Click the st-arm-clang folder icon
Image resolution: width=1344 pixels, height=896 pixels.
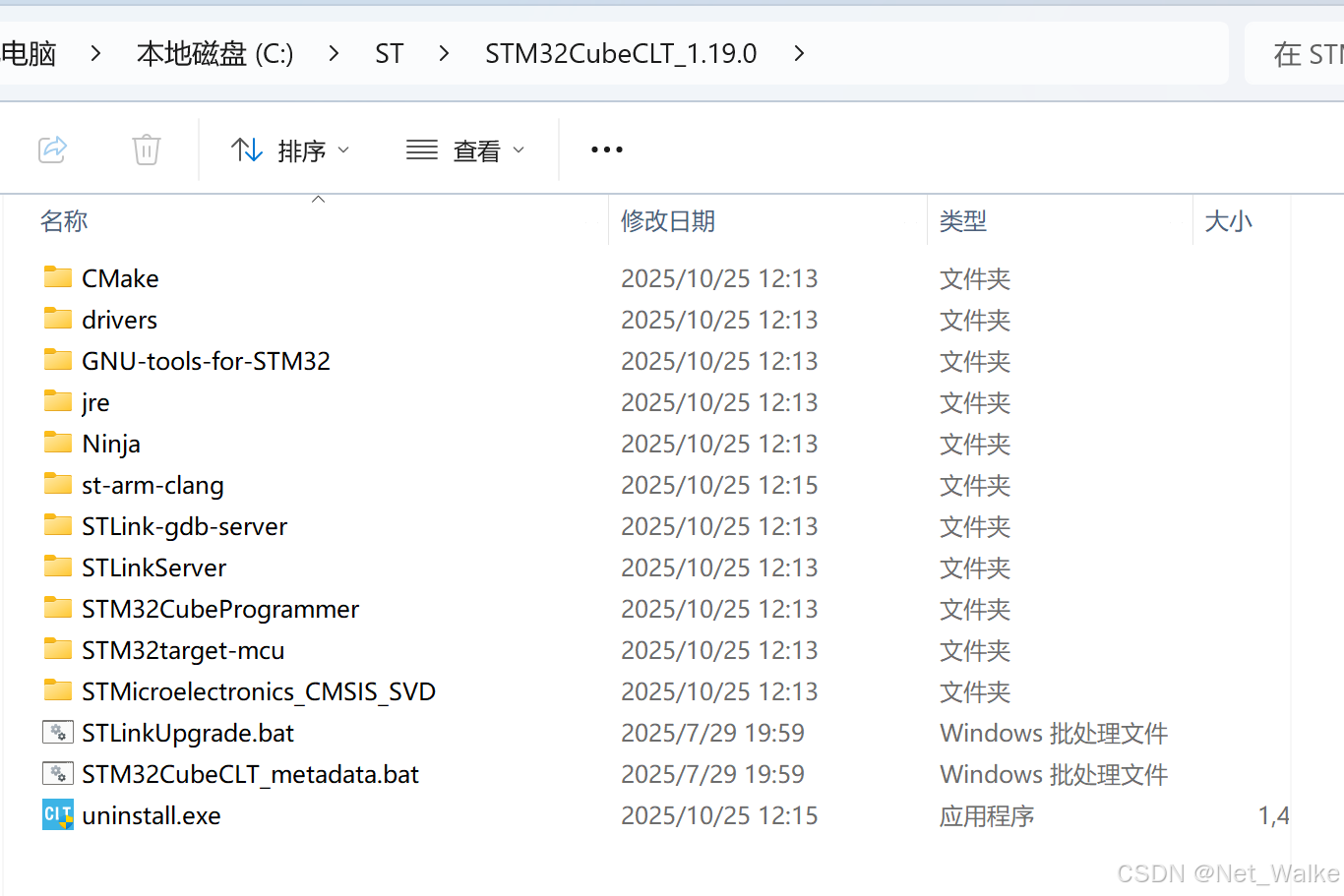point(58,484)
